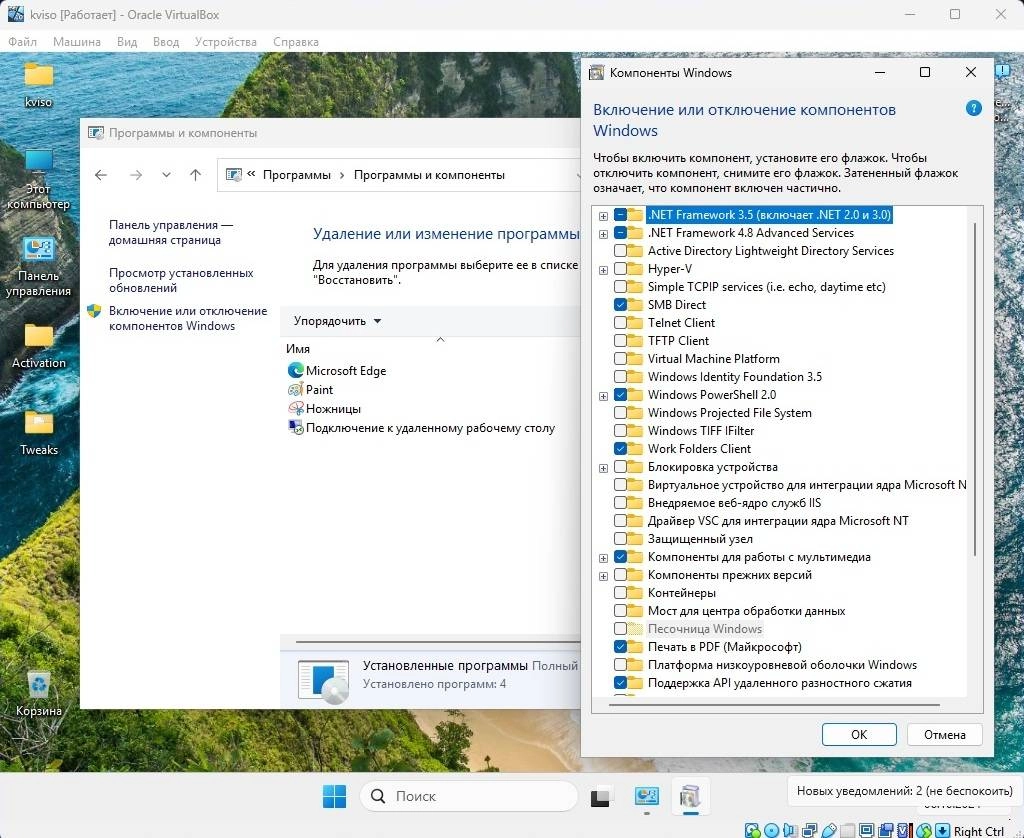Select the Control Panel taskbar icon
1024x838 pixels.
click(647, 796)
